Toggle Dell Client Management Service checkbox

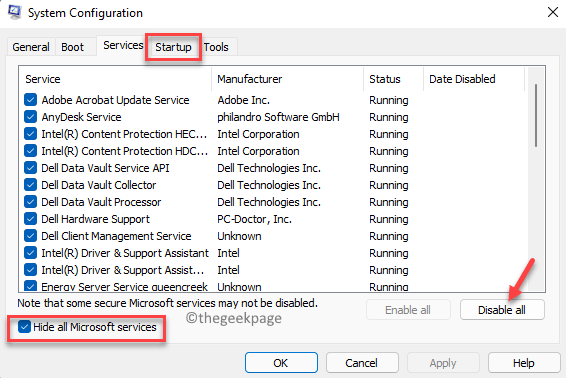[30, 235]
